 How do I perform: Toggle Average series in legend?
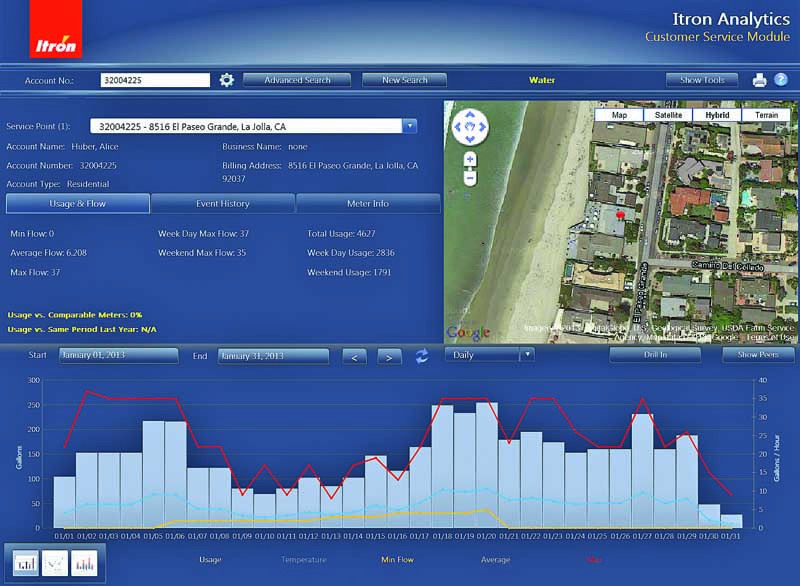click(x=495, y=559)
